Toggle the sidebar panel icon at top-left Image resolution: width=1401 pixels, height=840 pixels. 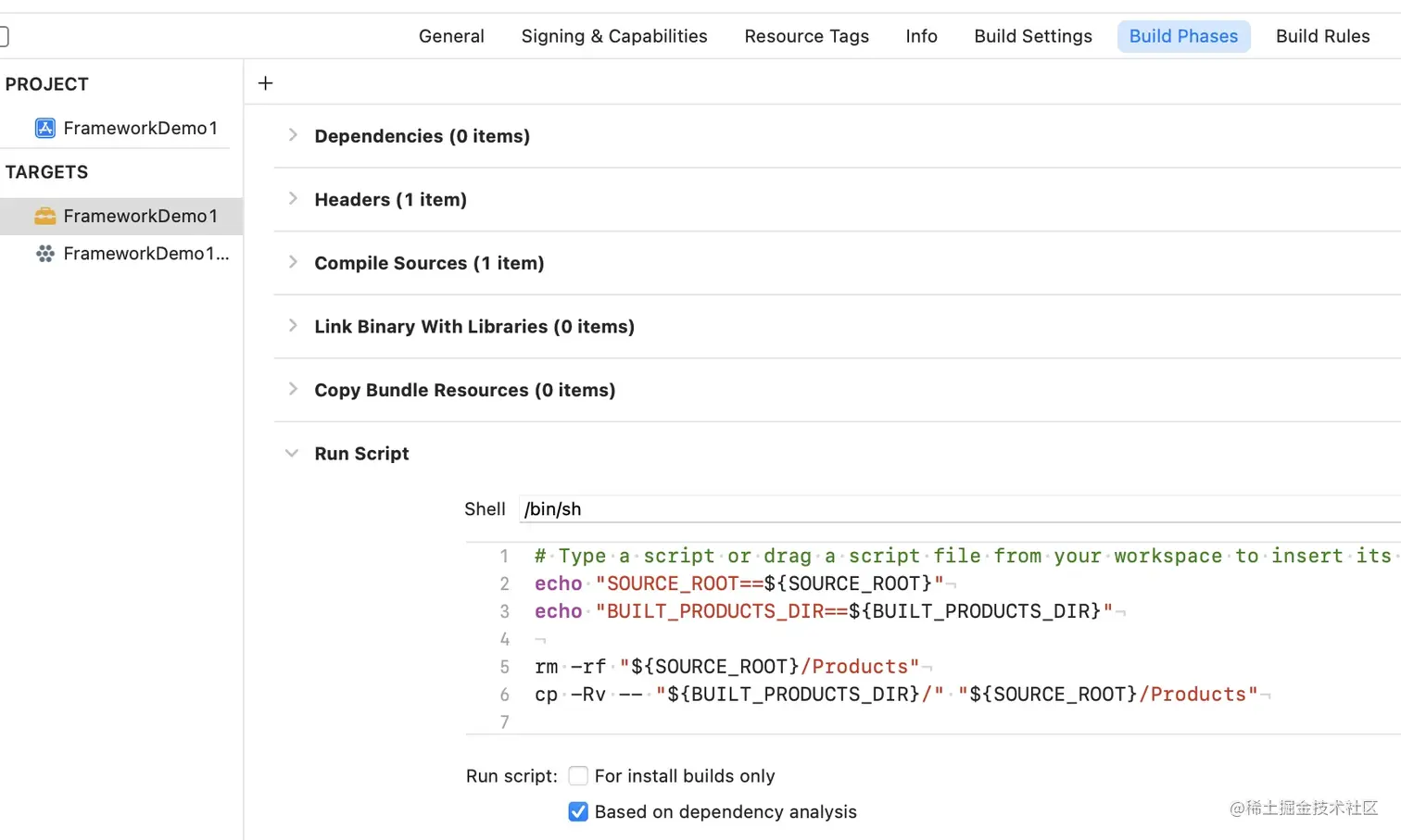tap(4, 36)
